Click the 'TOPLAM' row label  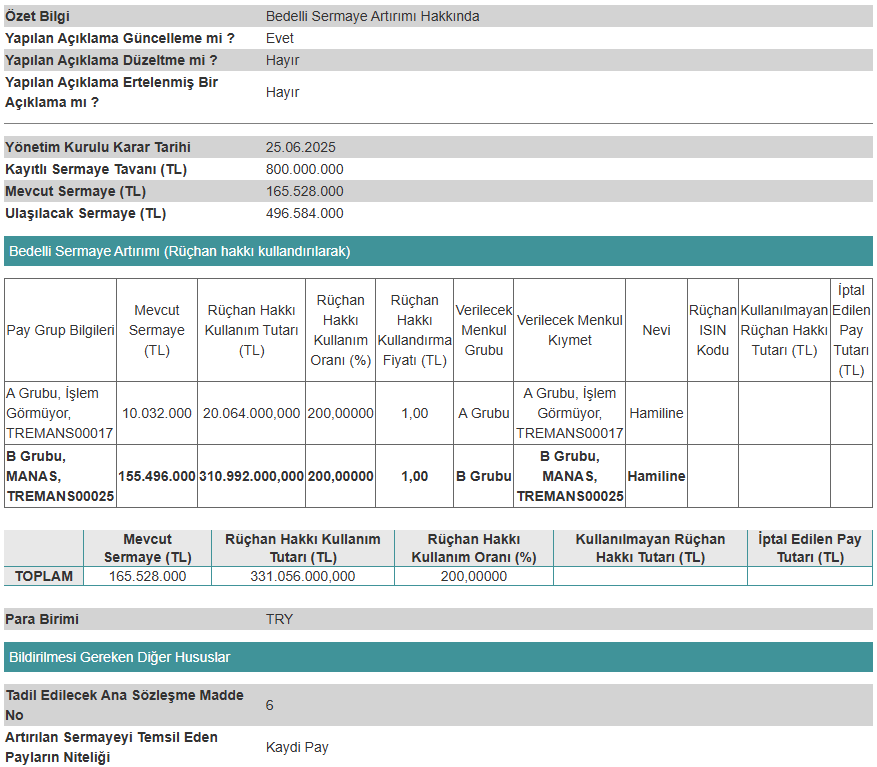44,576
